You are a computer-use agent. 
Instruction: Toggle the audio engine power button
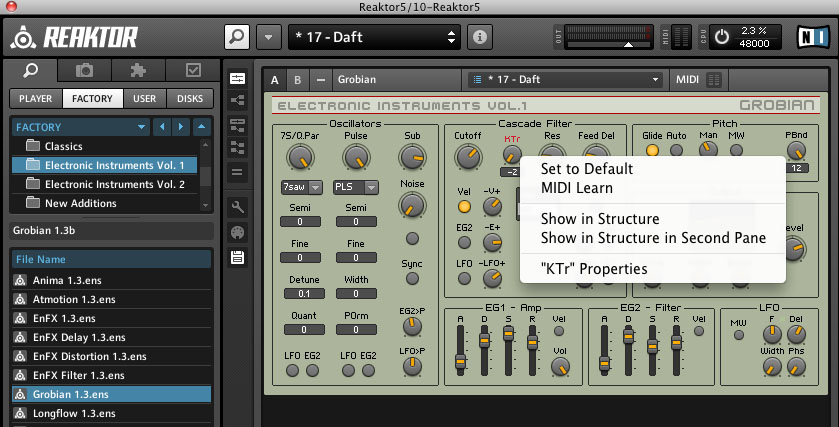click(x=722, y=37)
